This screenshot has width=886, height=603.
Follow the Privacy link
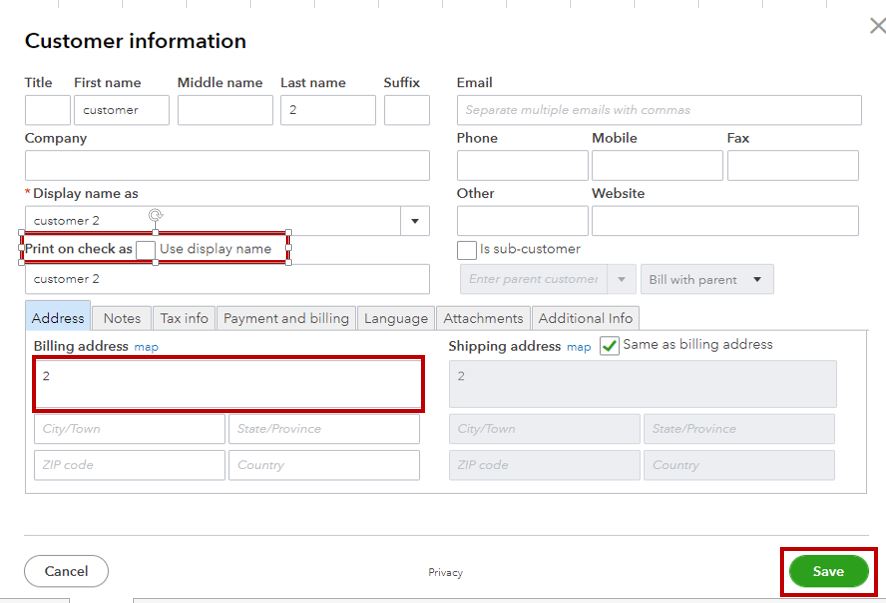(x=445, y=573)
